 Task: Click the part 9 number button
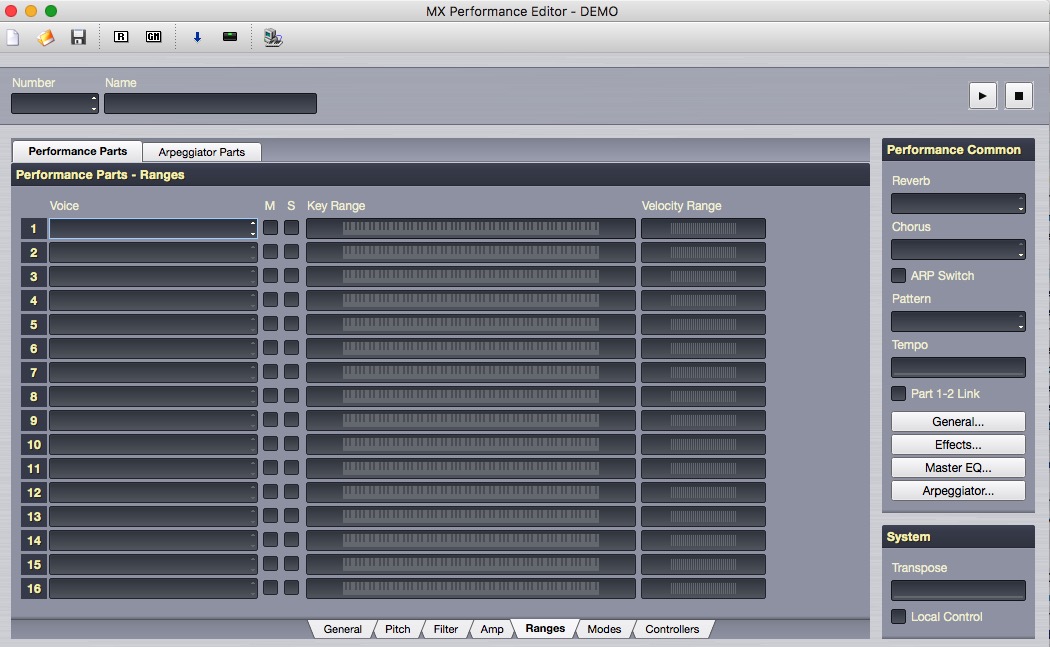pyautogui.click(x=33, y=421)
